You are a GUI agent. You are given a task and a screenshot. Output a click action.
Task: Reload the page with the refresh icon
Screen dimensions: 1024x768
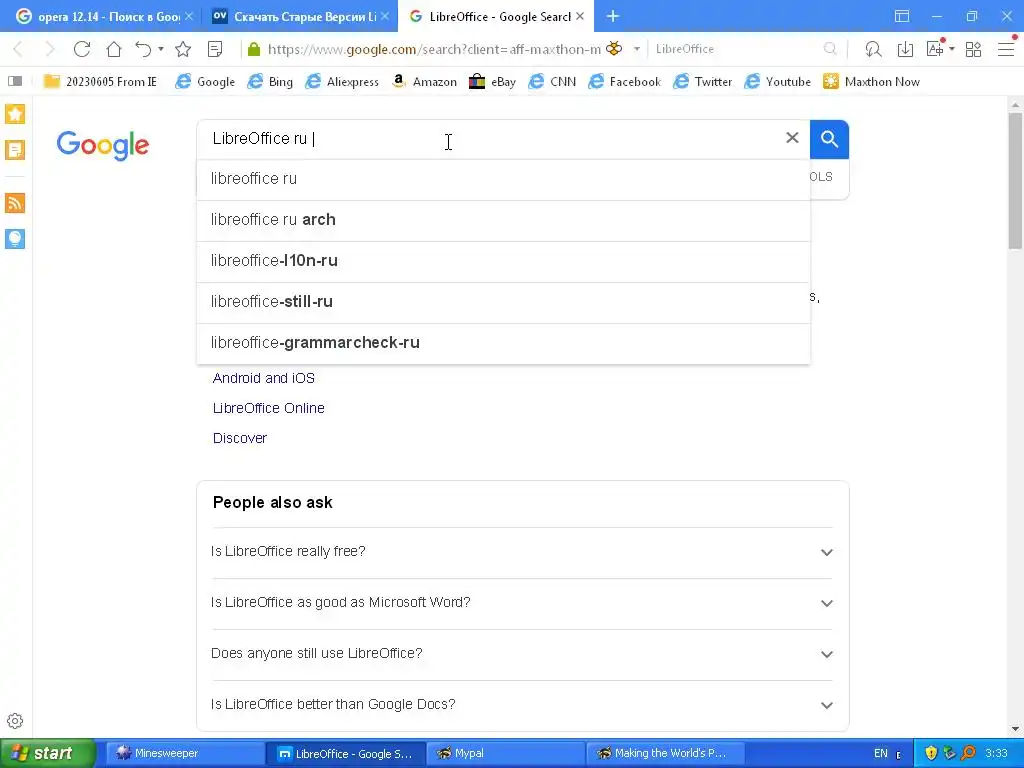click(x=82, y=49)
